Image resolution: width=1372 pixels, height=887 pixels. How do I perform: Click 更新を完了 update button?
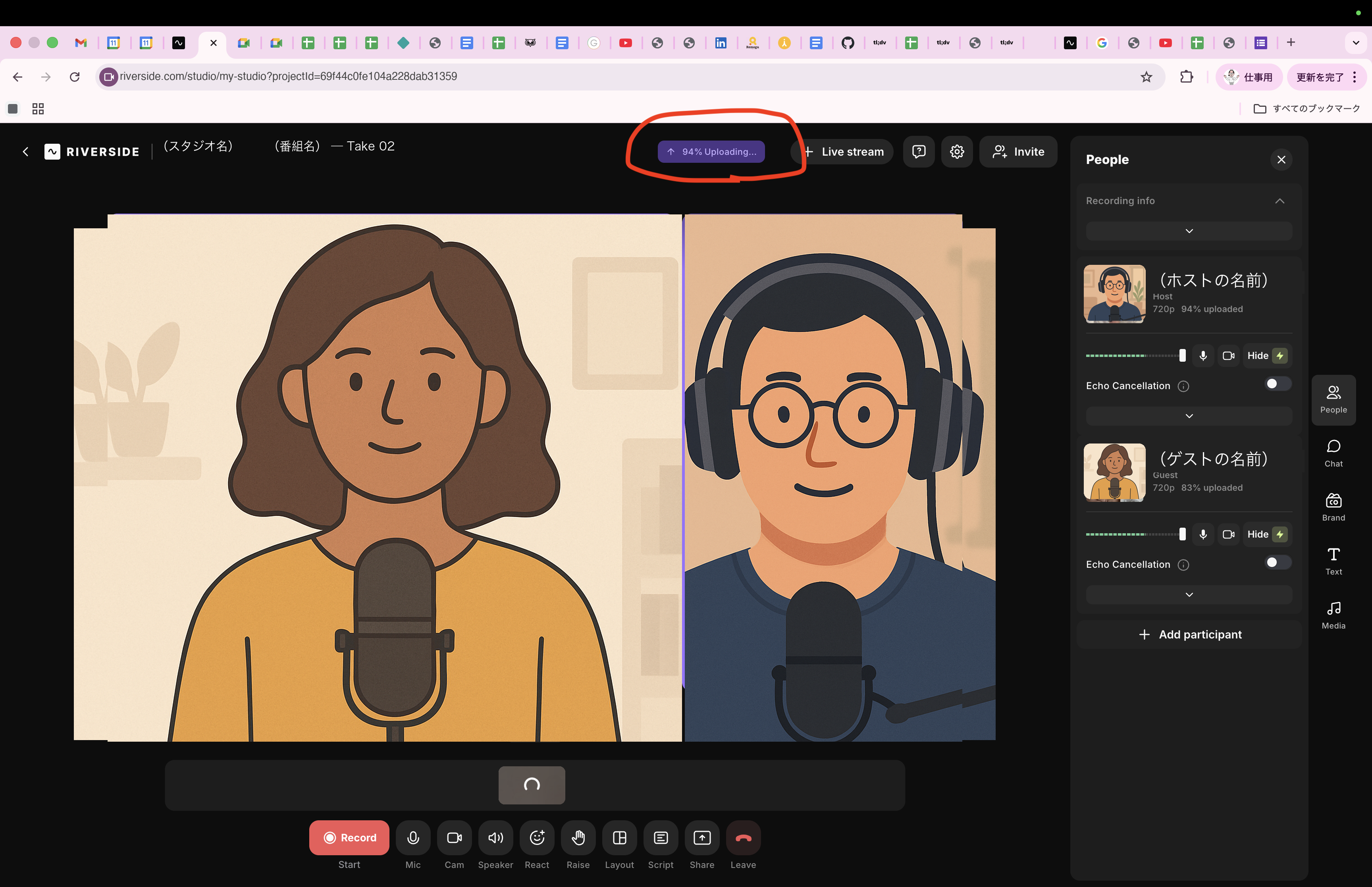(x=1326, y=77)
